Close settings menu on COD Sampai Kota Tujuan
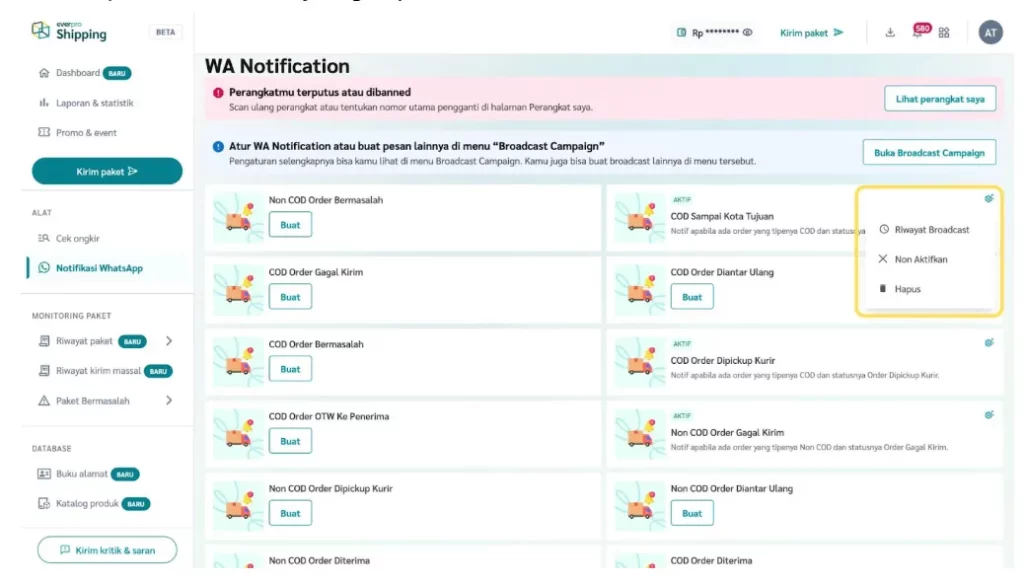 coord(988,199)
